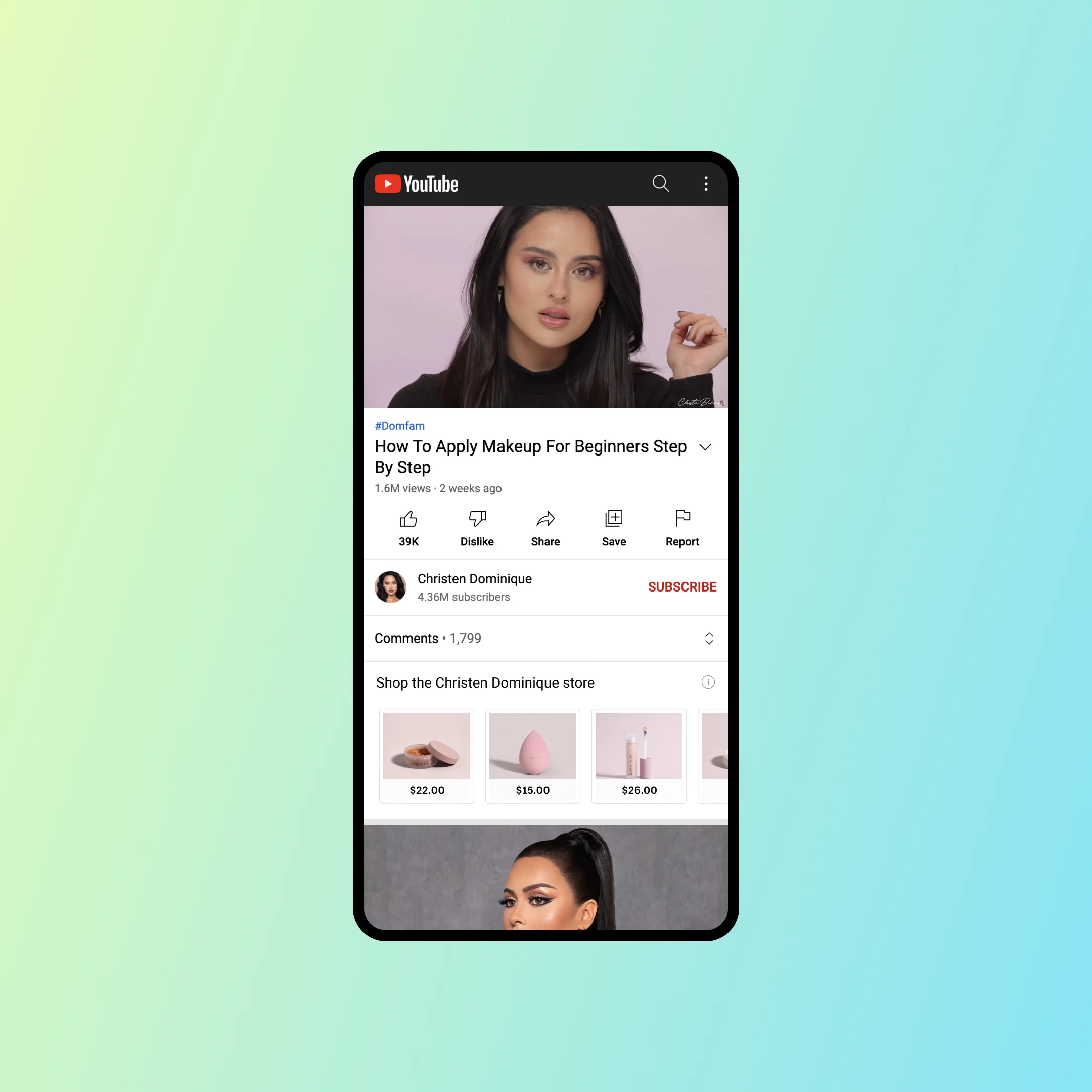The height and width of the screenshot is (1092, 1092).
Task: Click the Christen Dominique channel name link
Action: pos(475,579)
